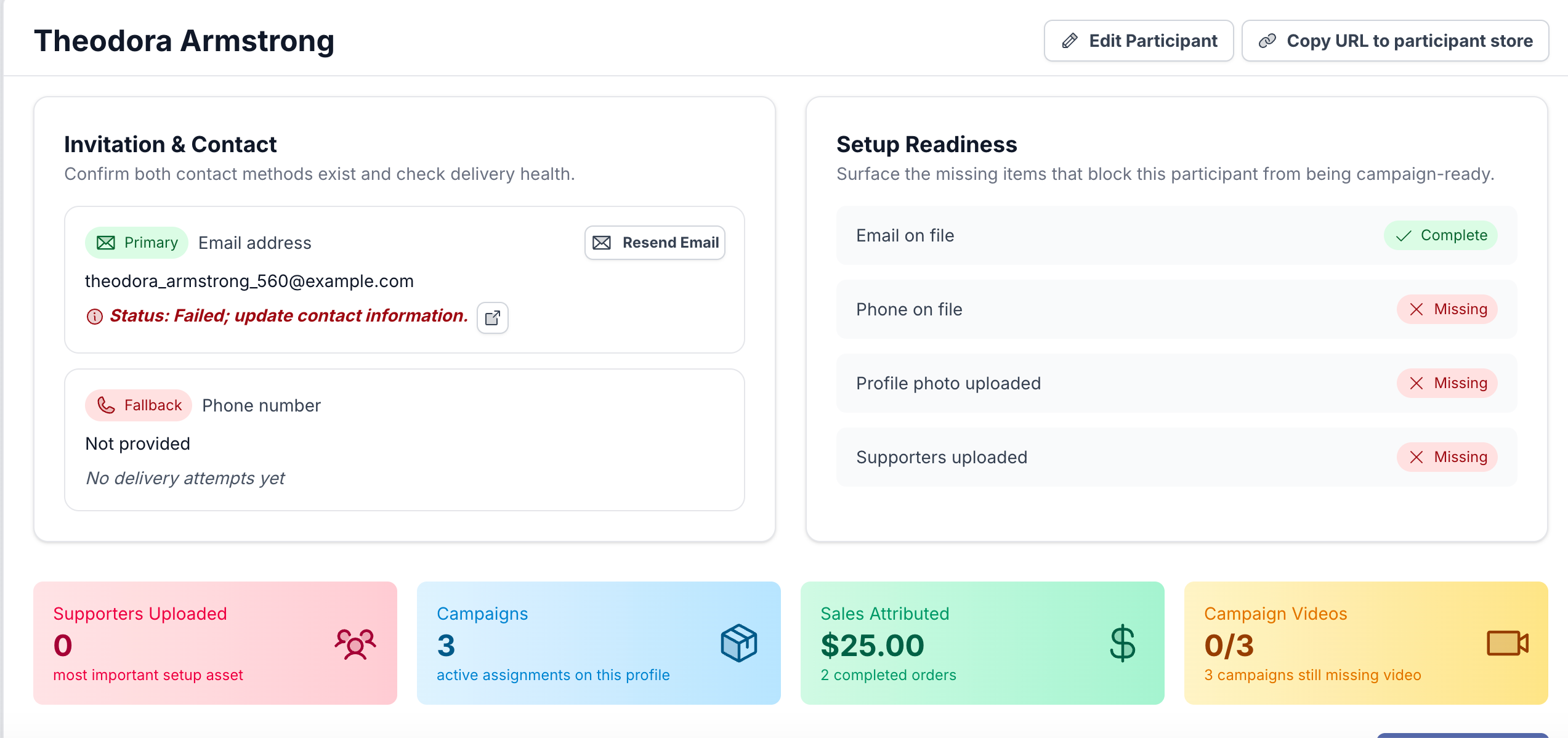Click the video camera icon in Videos card

click(1506, 643)
